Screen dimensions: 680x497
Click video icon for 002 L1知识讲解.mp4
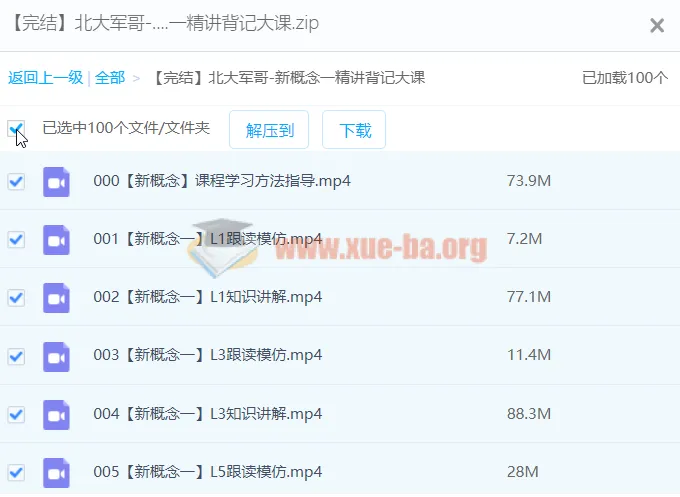56,297
